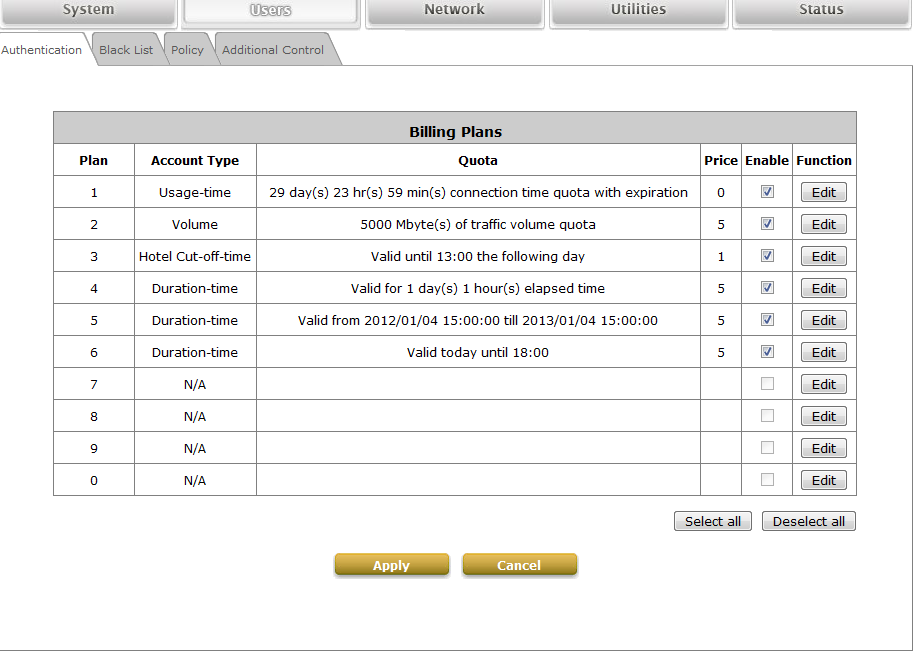
Task: Click Edit for plan 4 Duration-time
Action: [823, 289]
